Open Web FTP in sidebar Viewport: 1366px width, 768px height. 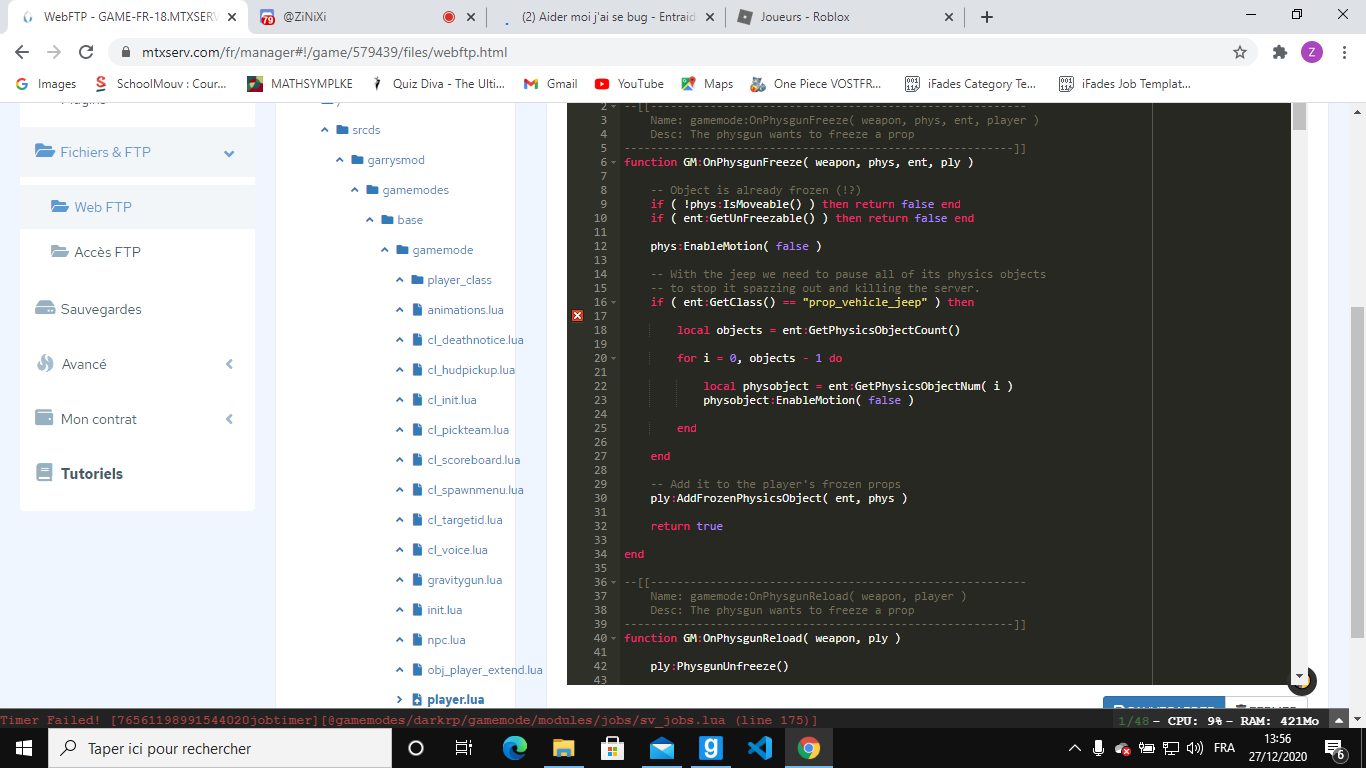pyautogui.click(x=103, y=207)
